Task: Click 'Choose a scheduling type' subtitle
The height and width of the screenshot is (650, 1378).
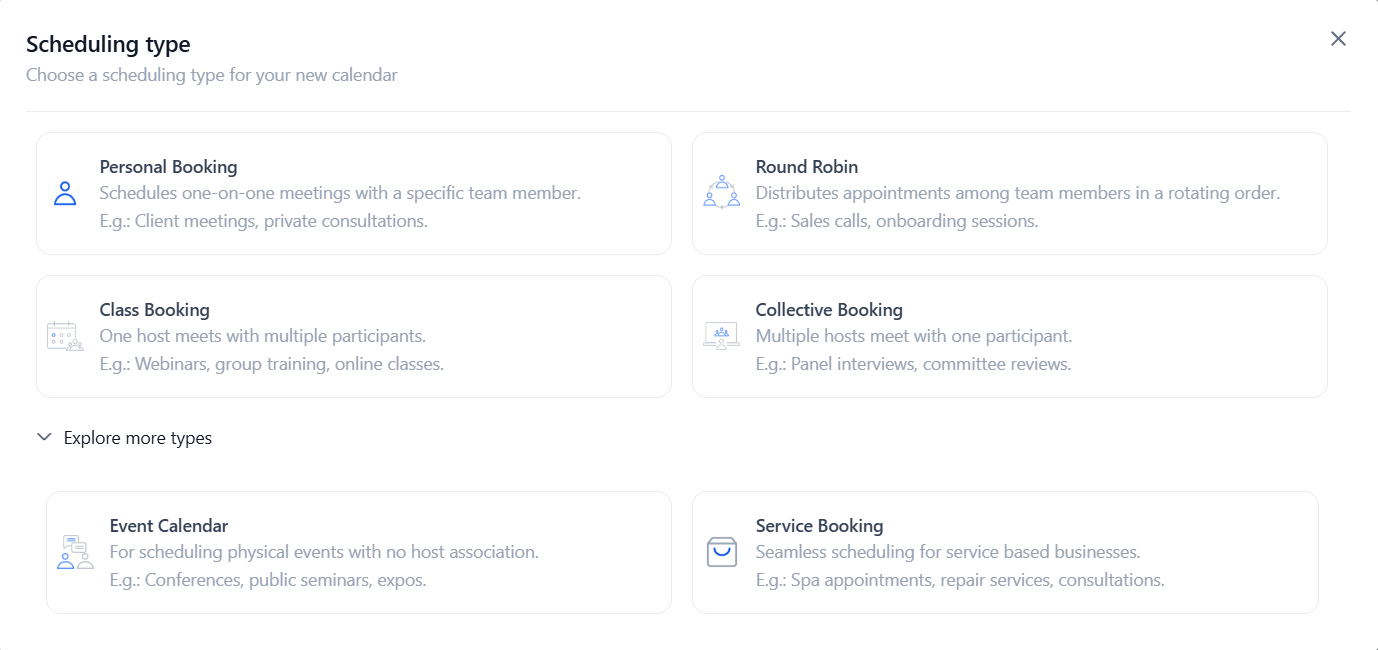Action: click(x=212, y=75)
